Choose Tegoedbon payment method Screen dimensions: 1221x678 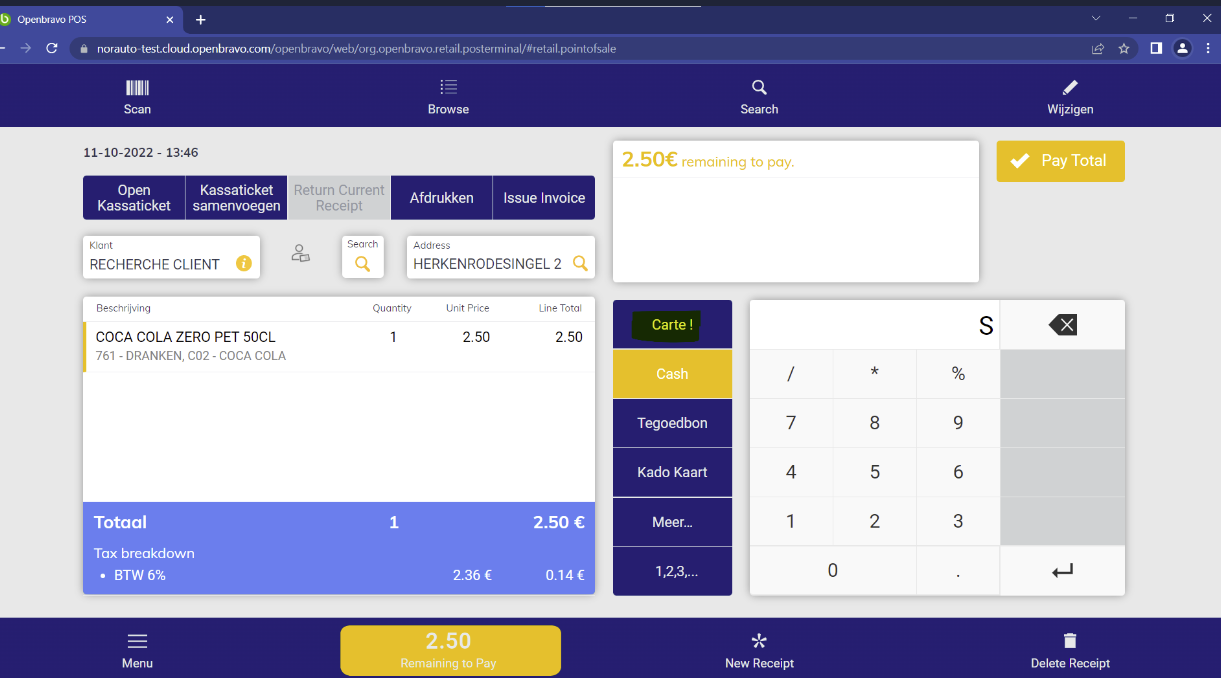[672, 423]
